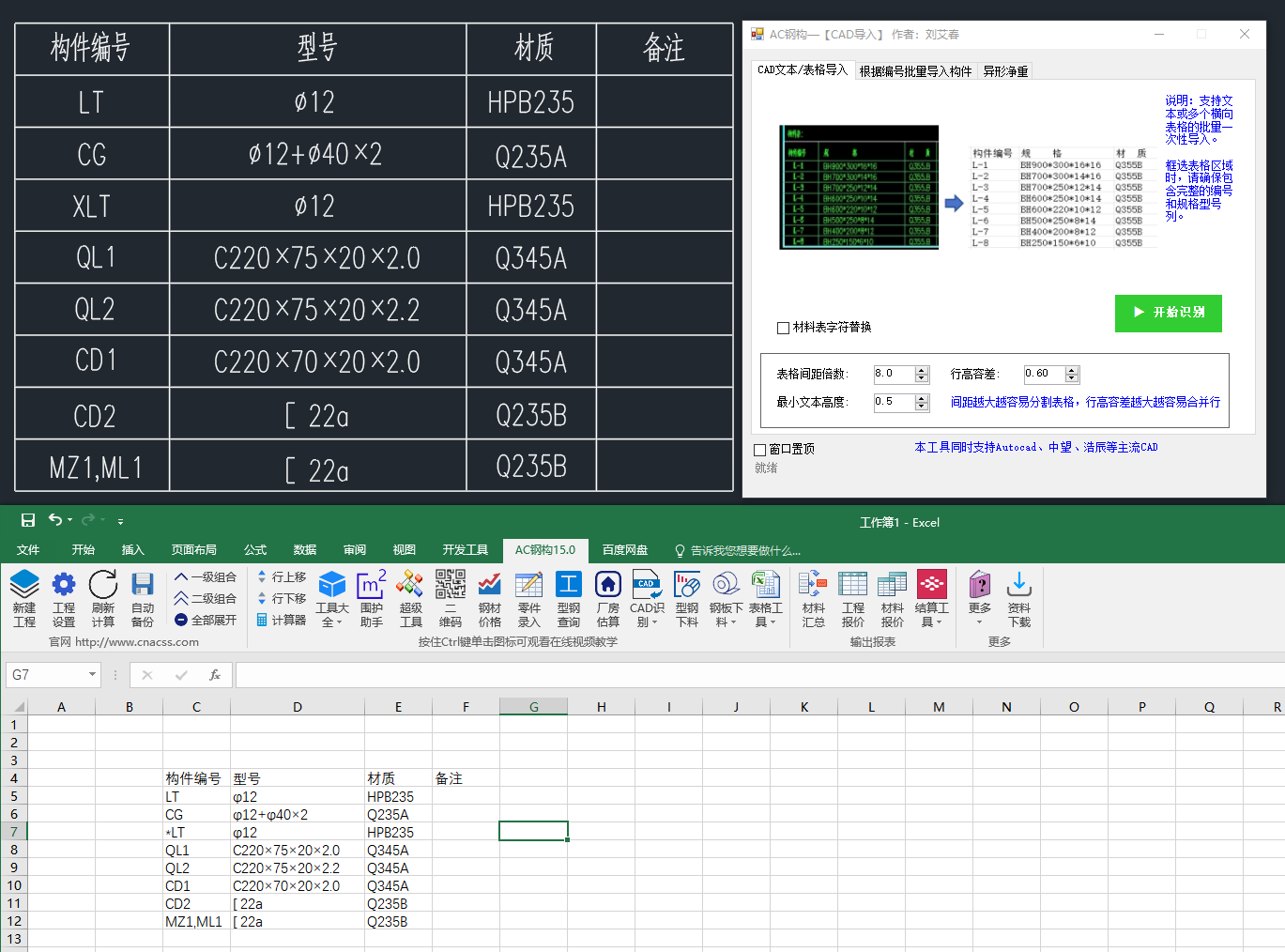Open 超级工具 icon

tap(411, 585)
